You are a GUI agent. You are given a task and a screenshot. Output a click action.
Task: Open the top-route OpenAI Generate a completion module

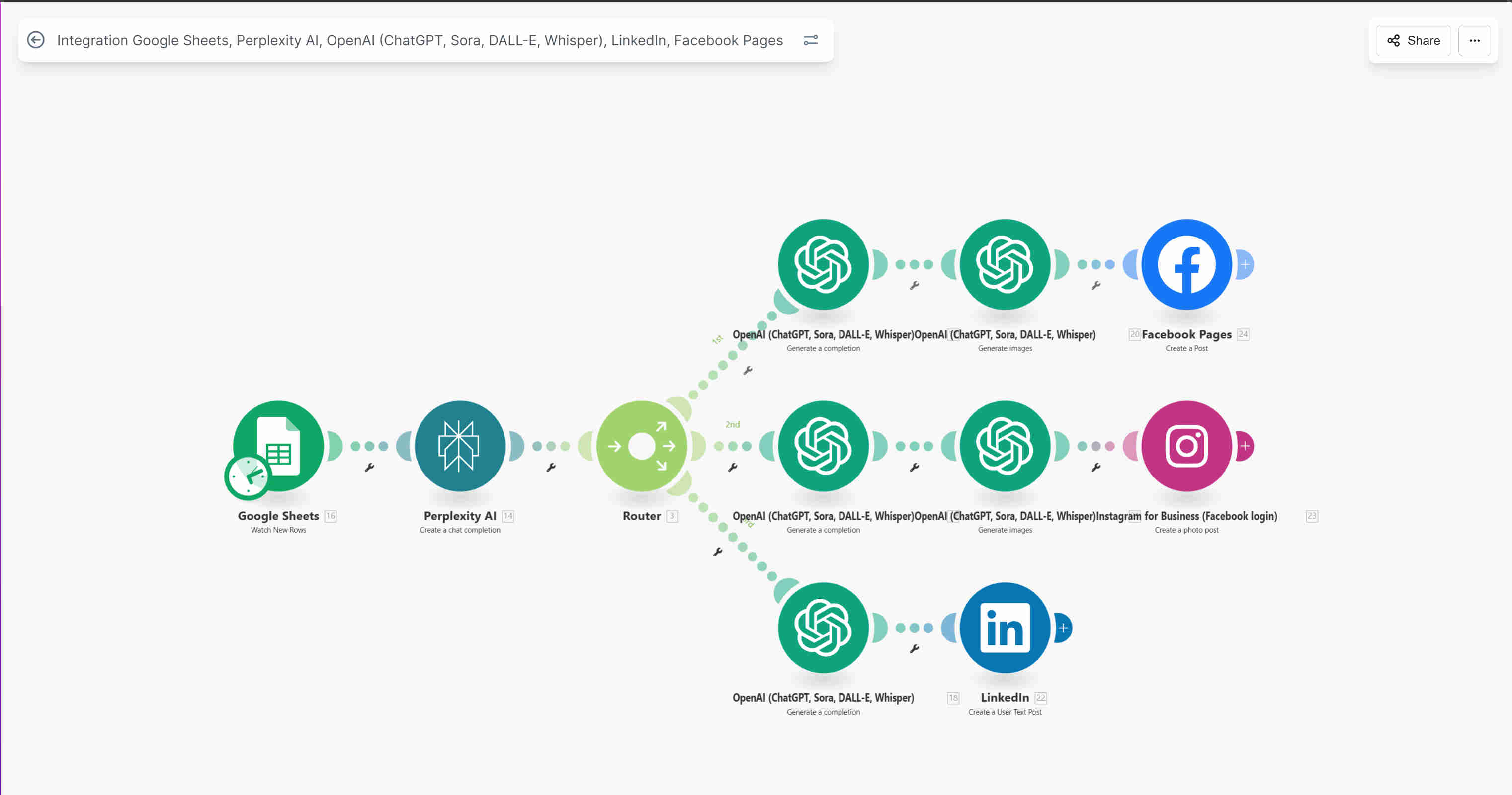(824, 265)
